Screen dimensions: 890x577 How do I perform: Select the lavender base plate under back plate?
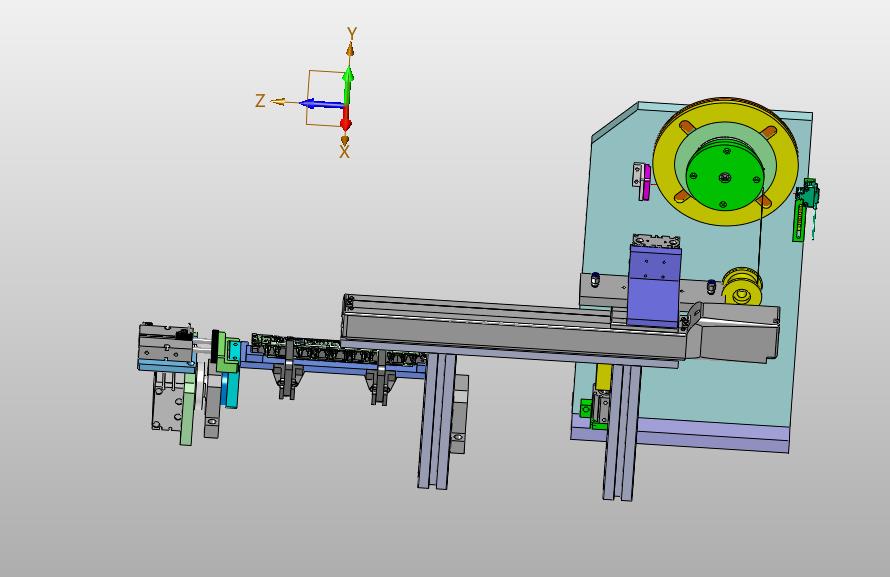pyautogui.click(x=710, y=432)
